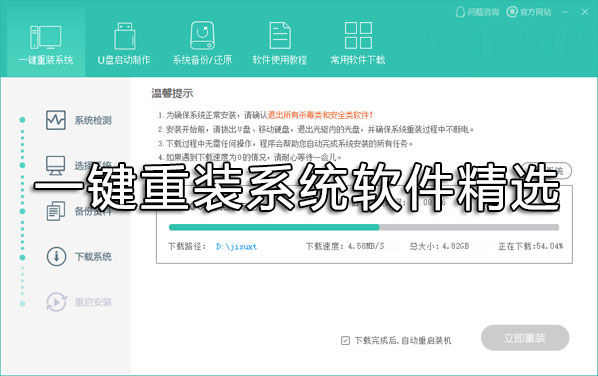Minimize the reinstall tool window
This screenshot has width=598, height=376.
click(x=565, y=12)
